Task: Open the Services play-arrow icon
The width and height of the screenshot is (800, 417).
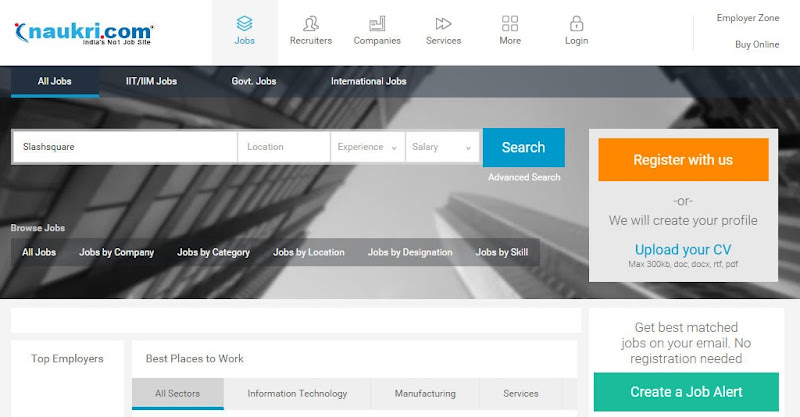Action: coord(443,23)
